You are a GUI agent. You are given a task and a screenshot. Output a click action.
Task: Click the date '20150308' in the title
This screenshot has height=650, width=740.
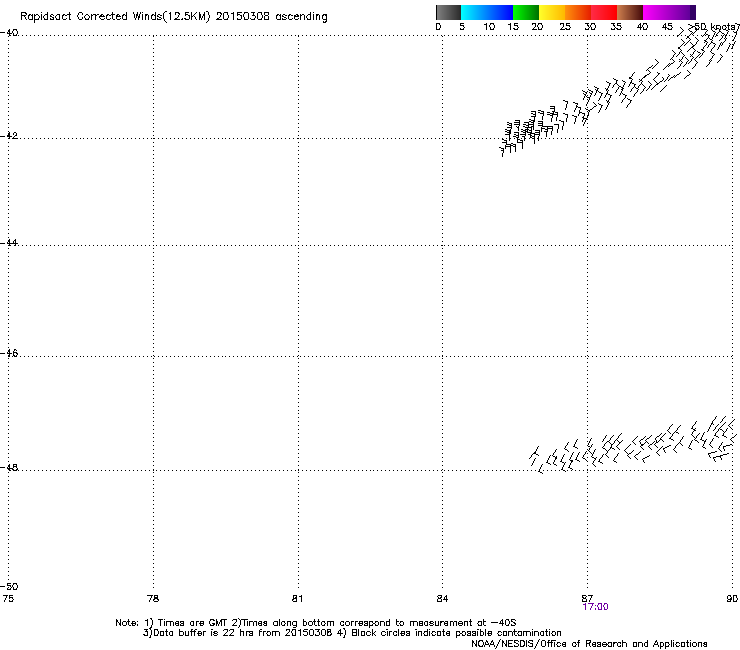pyautogui.click(x=243, y=17)
